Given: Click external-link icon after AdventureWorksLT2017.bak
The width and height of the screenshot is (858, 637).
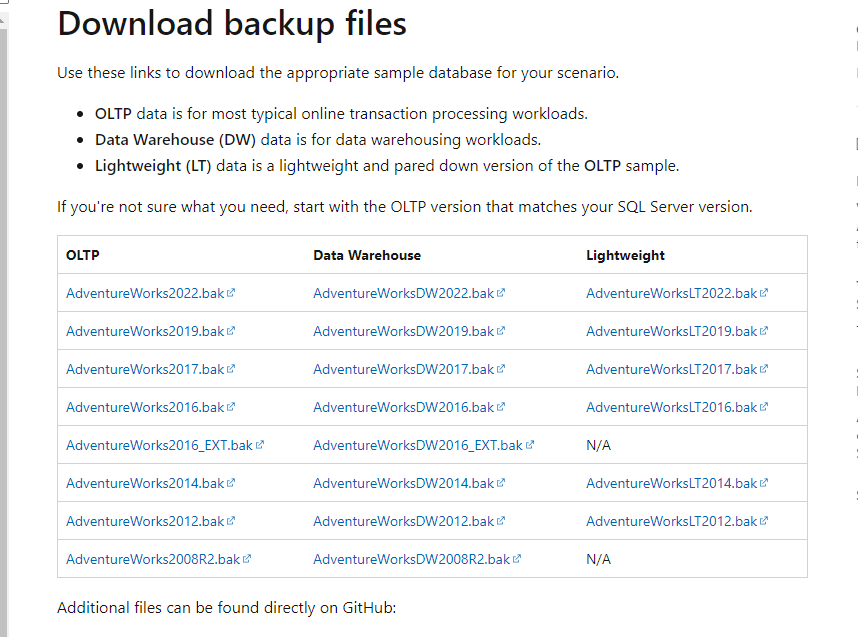Looking at the screenshot, I should pos(764,369).
